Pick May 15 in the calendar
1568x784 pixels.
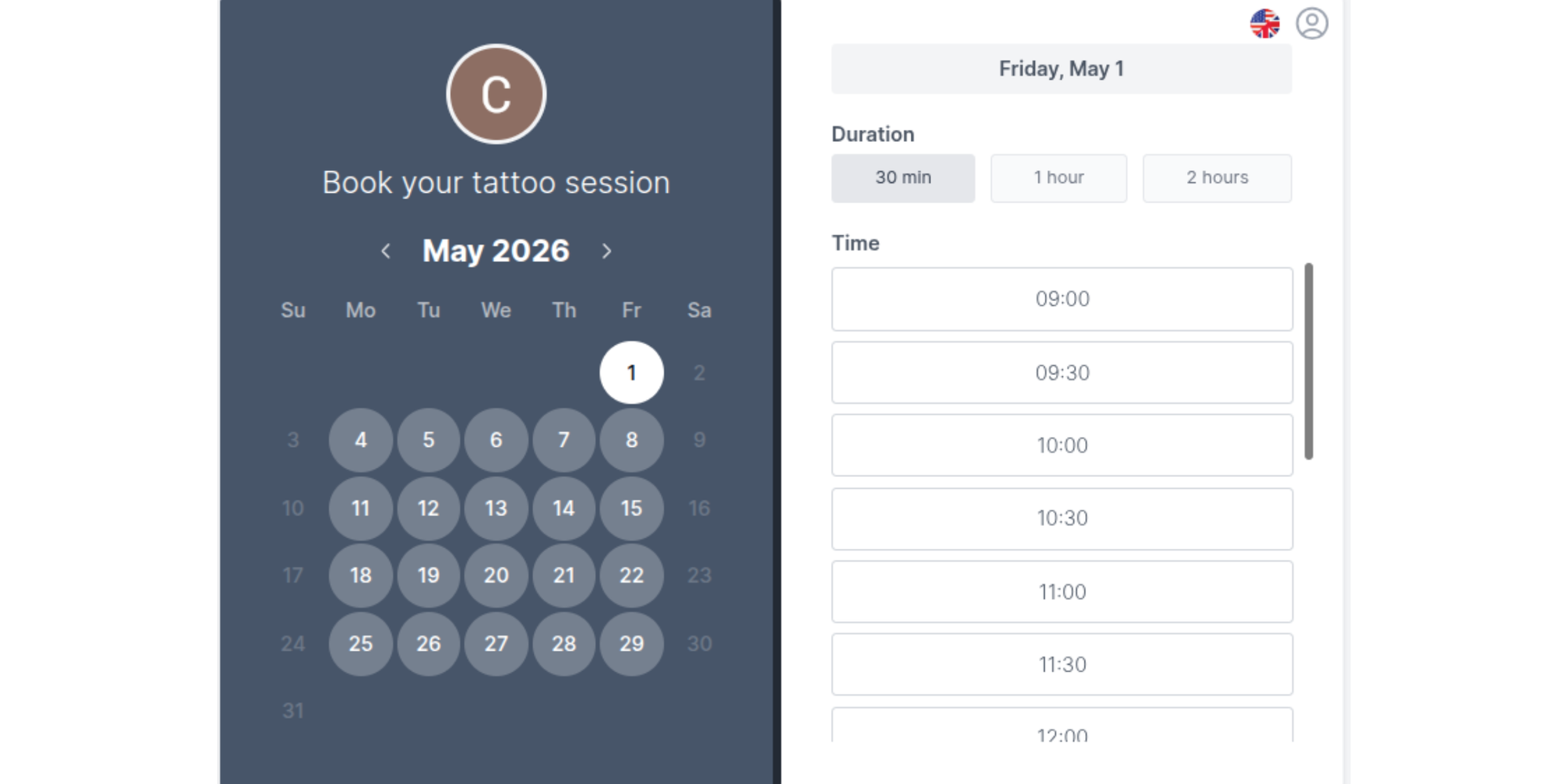pyautogui.click(x=631, y=508)
